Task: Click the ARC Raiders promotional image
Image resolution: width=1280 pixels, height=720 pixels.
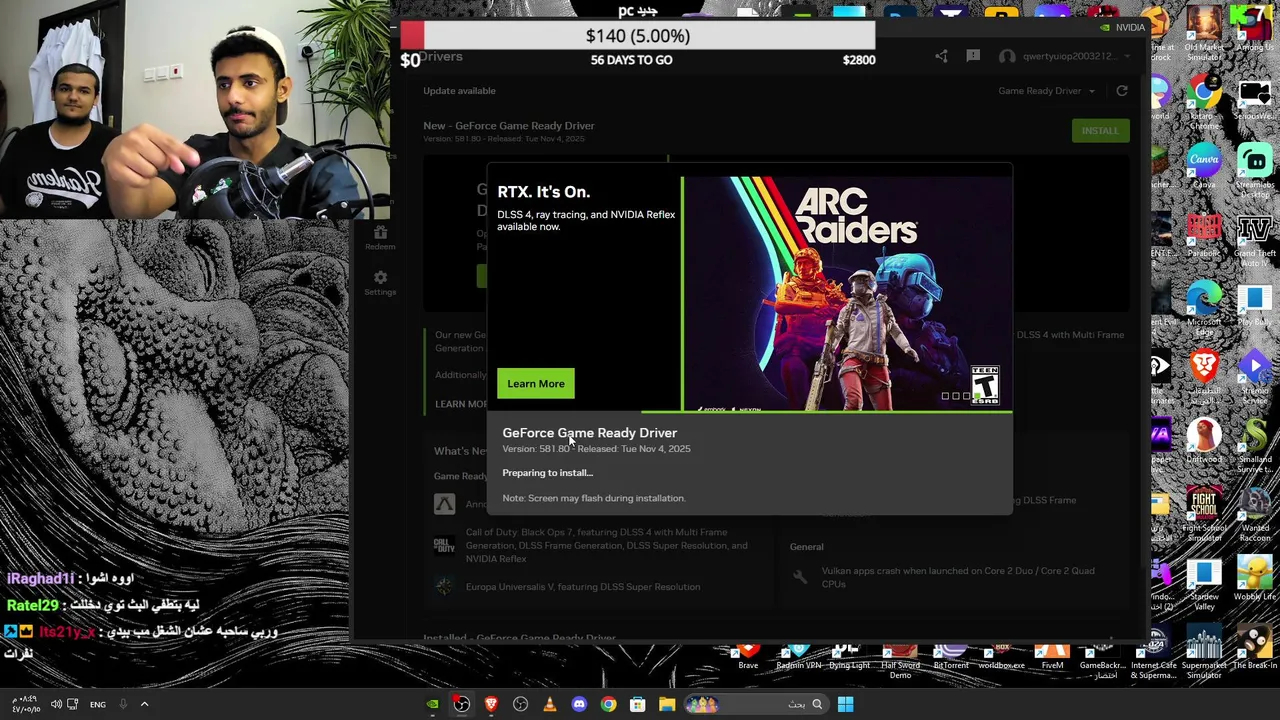Action: click(x=847, y=294)
